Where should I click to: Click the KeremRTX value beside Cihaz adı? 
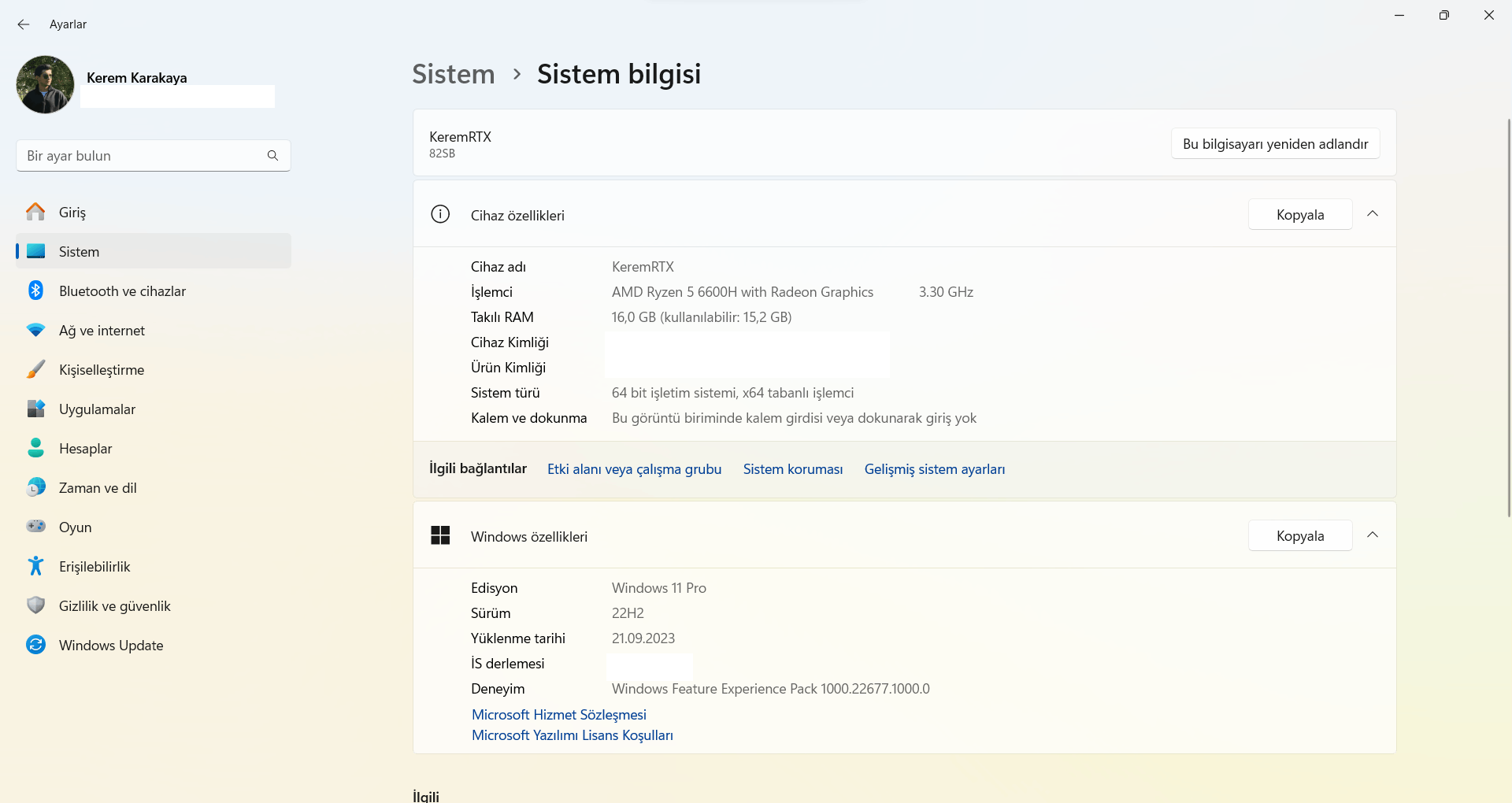[x=643, y=267]
